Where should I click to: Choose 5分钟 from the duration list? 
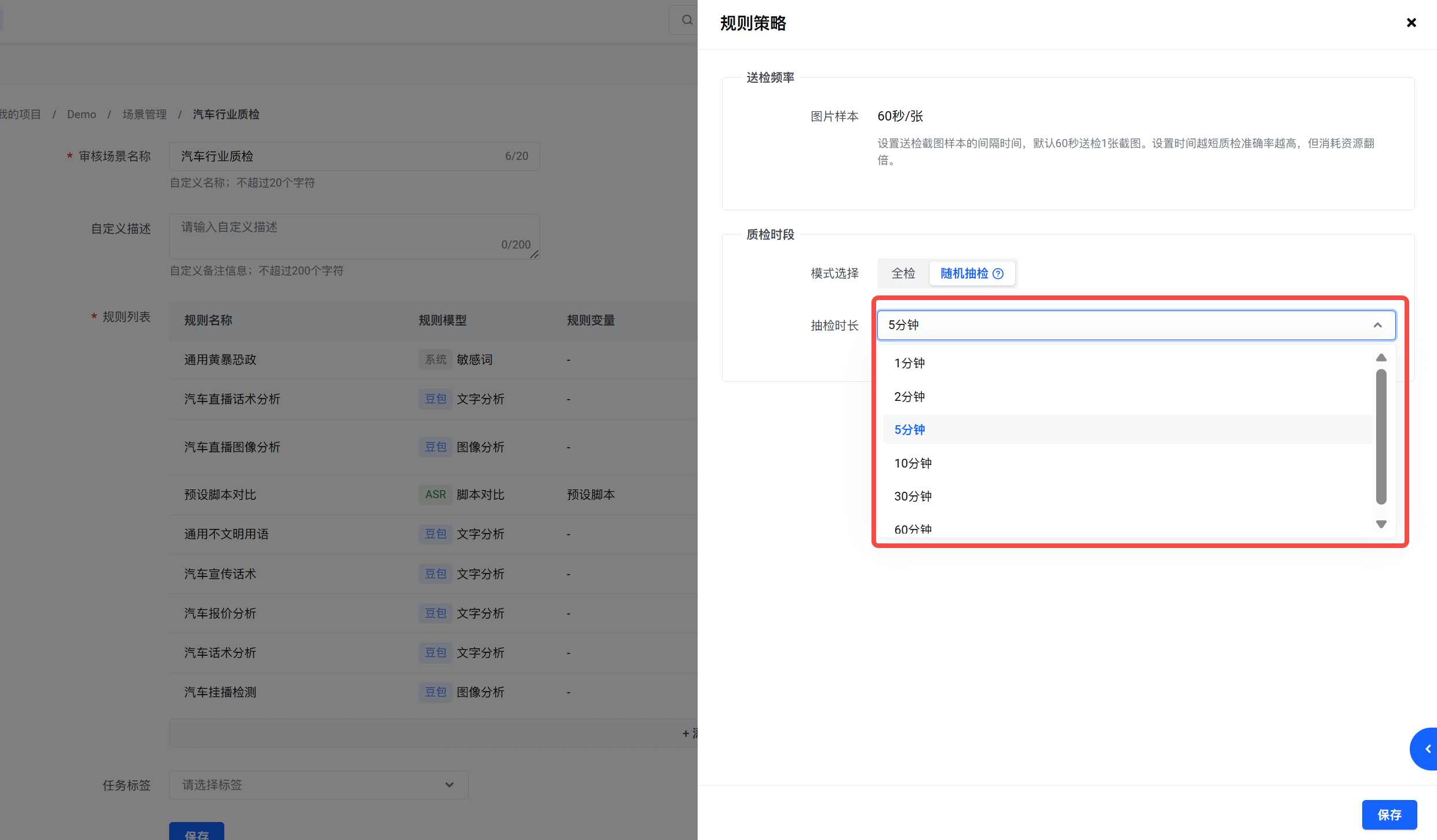tap(1127, 430)
